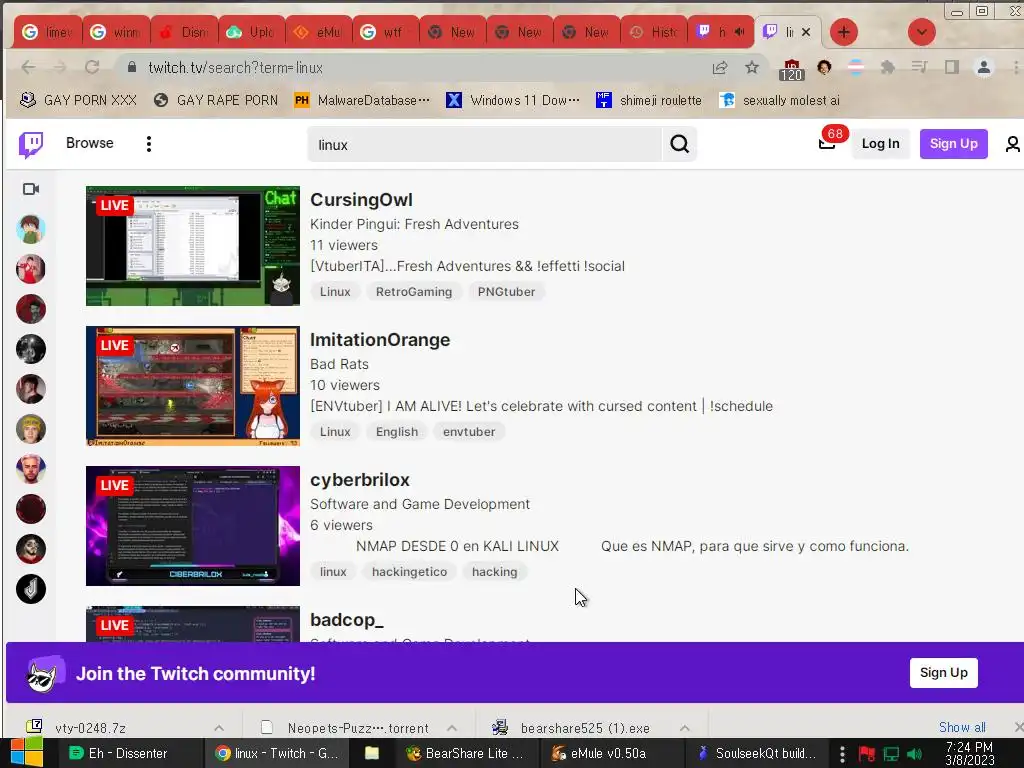Image resolution: width=1024 pixels, height=768 pixels.
Task: Expand options for bearshare525 (1).exe download
Action: point(684,728)
